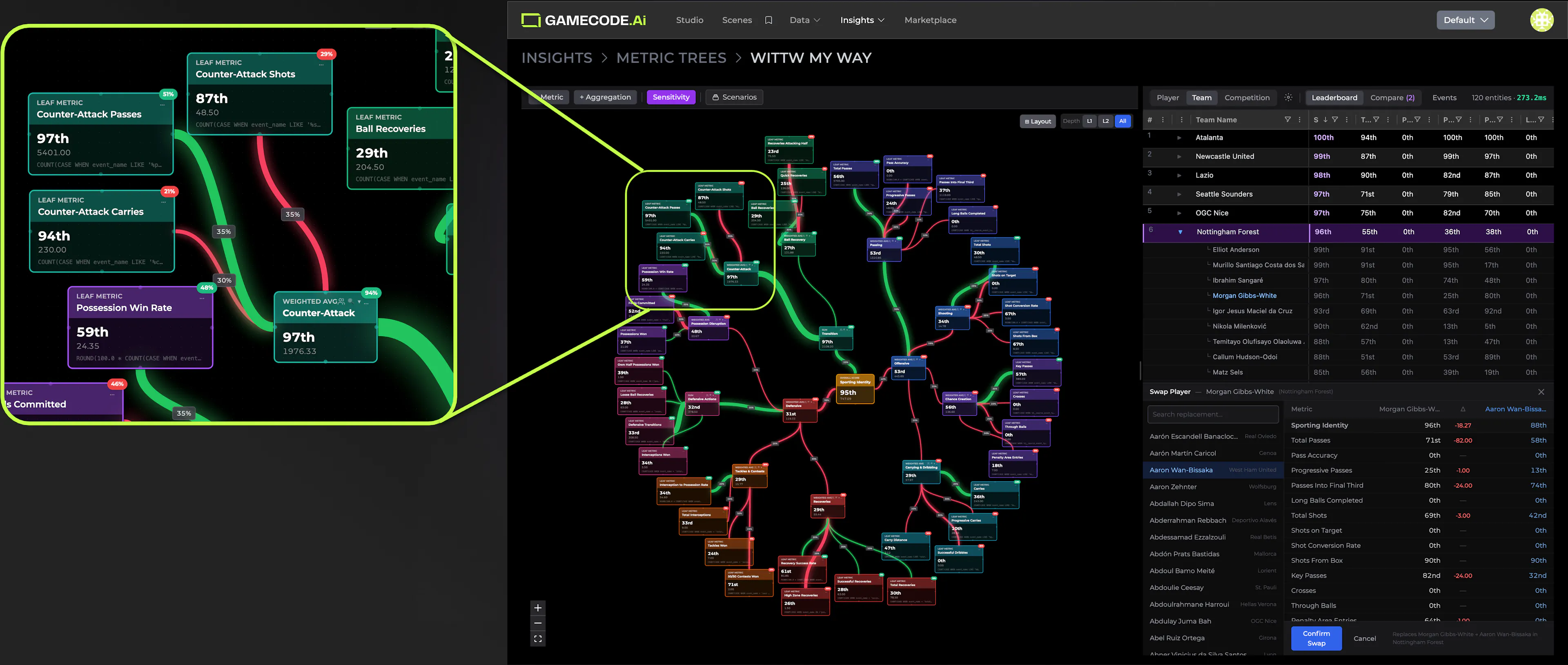Enable Sensitivity mode
The width and height of the screenshot is (1568, 665).
click(671, 98)
